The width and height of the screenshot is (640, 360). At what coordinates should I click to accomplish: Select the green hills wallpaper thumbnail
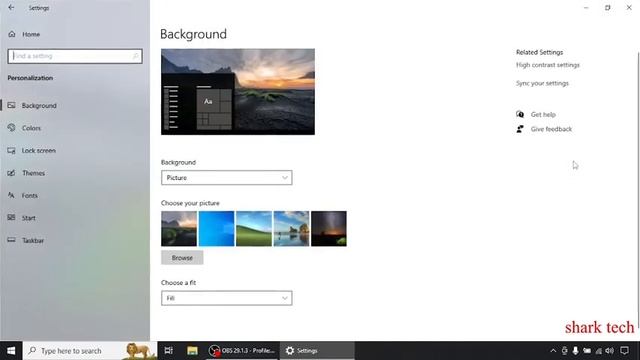(x=254, y=229)
